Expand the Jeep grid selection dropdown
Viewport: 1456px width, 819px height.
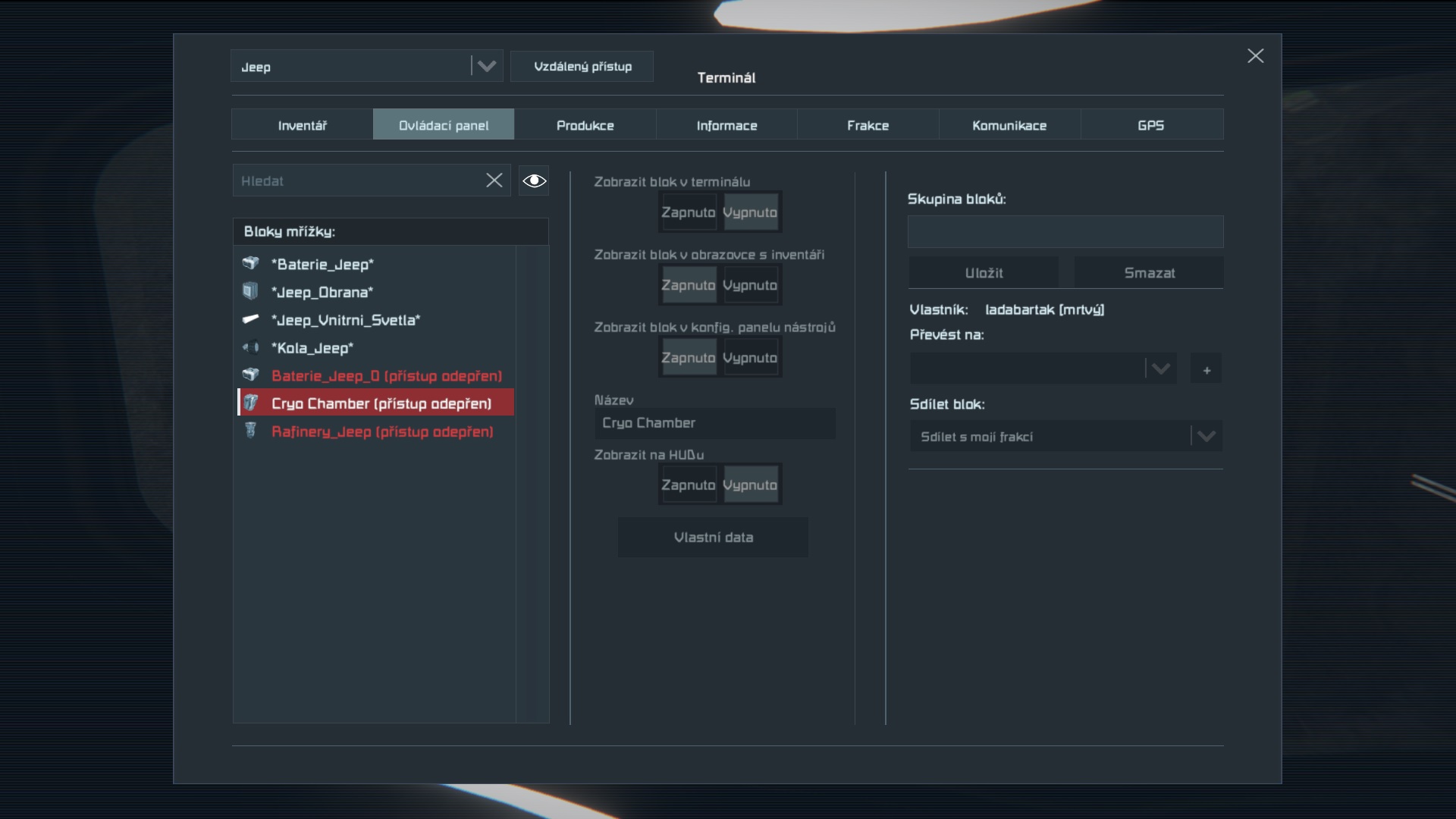click(486, 67)
